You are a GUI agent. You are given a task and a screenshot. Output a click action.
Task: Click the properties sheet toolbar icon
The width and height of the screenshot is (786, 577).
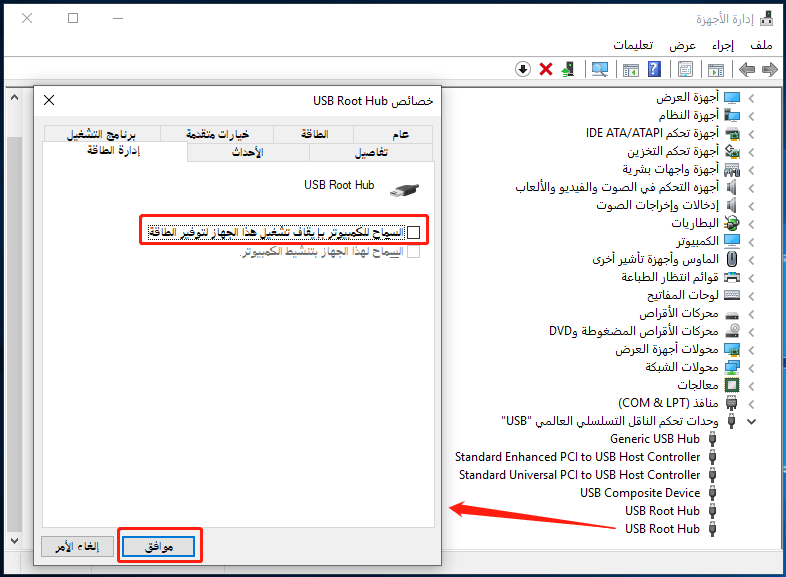tap(685, 69)
